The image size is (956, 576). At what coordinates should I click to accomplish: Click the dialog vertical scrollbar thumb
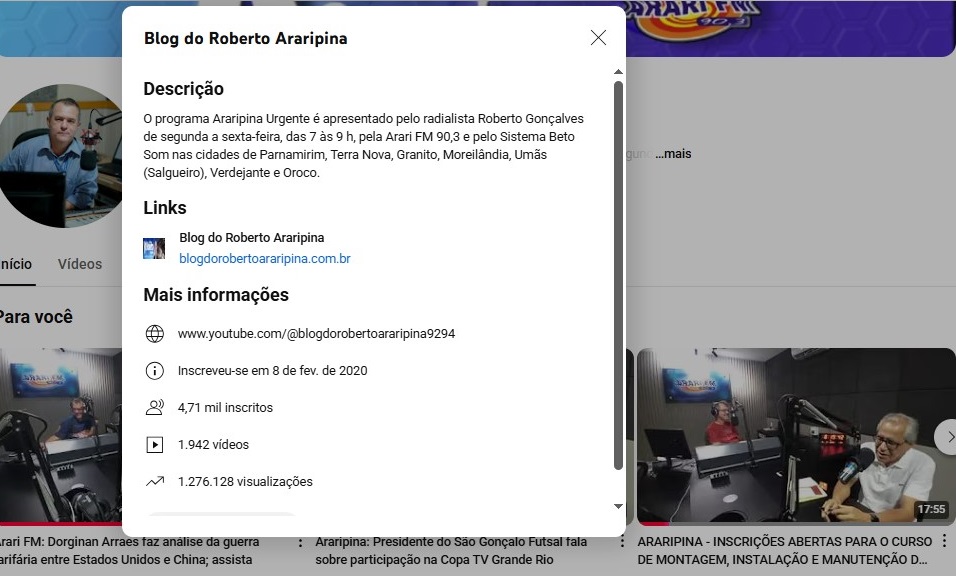click(618, 276)
